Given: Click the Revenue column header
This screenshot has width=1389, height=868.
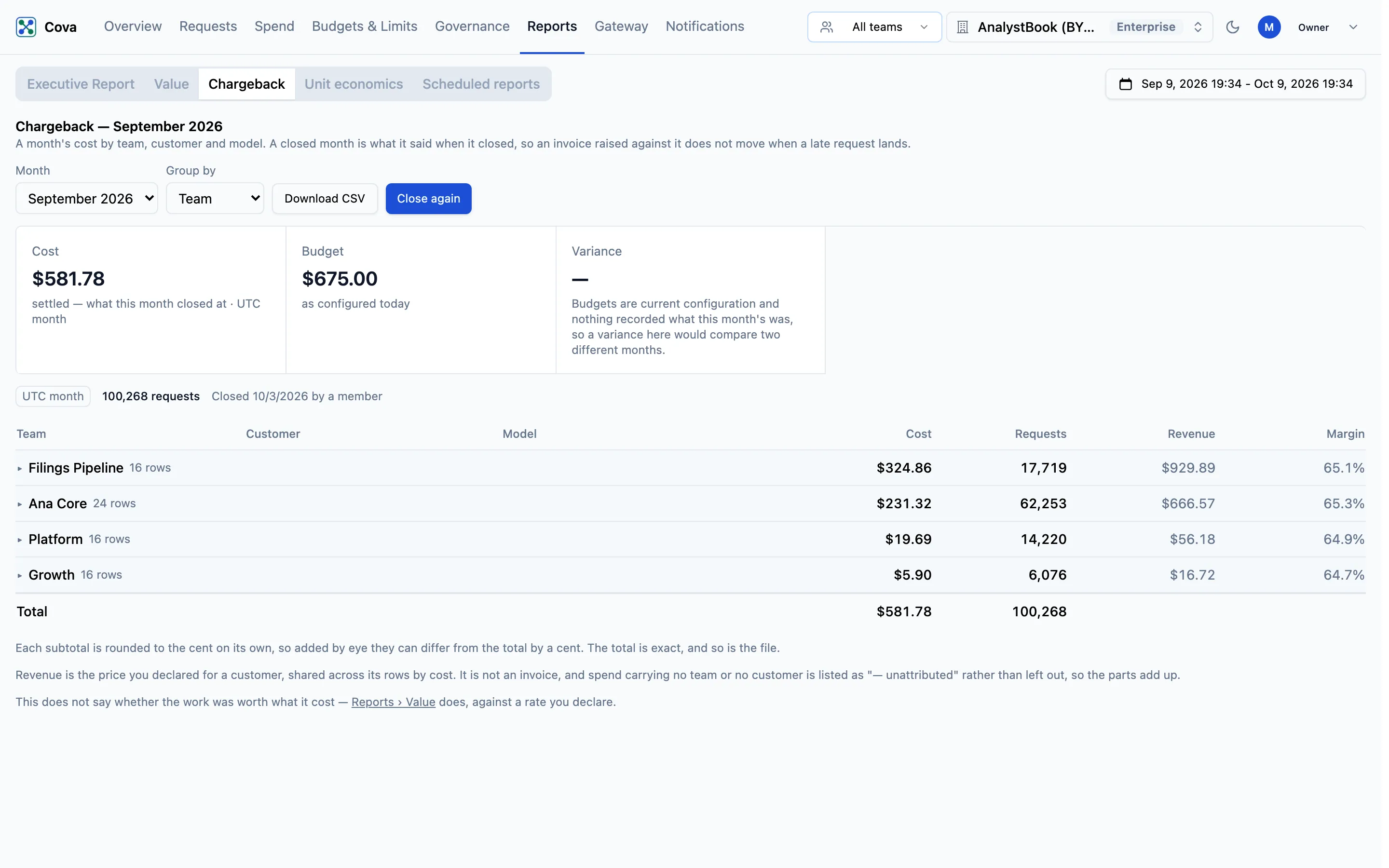Looking at the screenshot, I should (1191, 434).
